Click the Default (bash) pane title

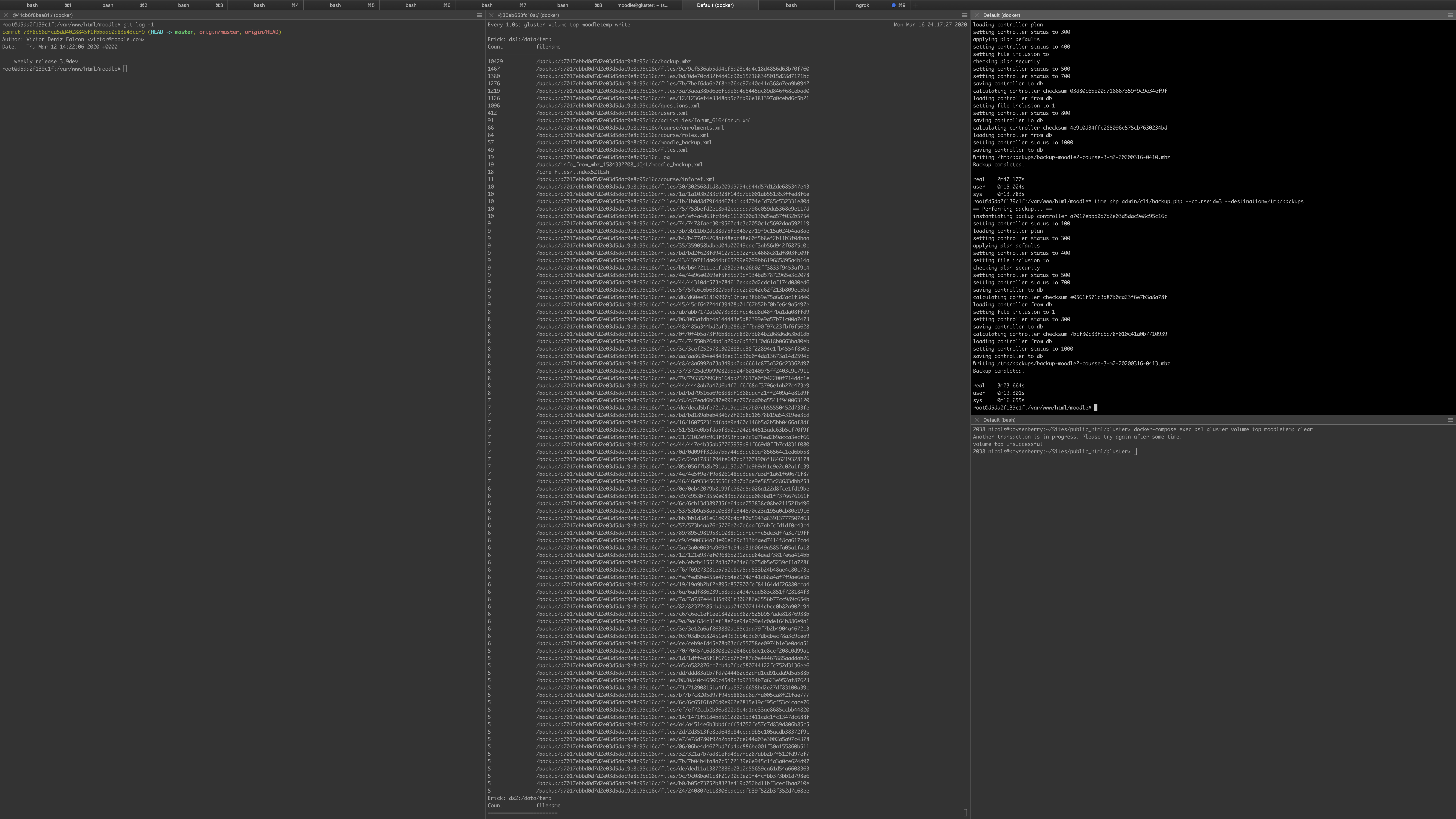pos(999,420)
